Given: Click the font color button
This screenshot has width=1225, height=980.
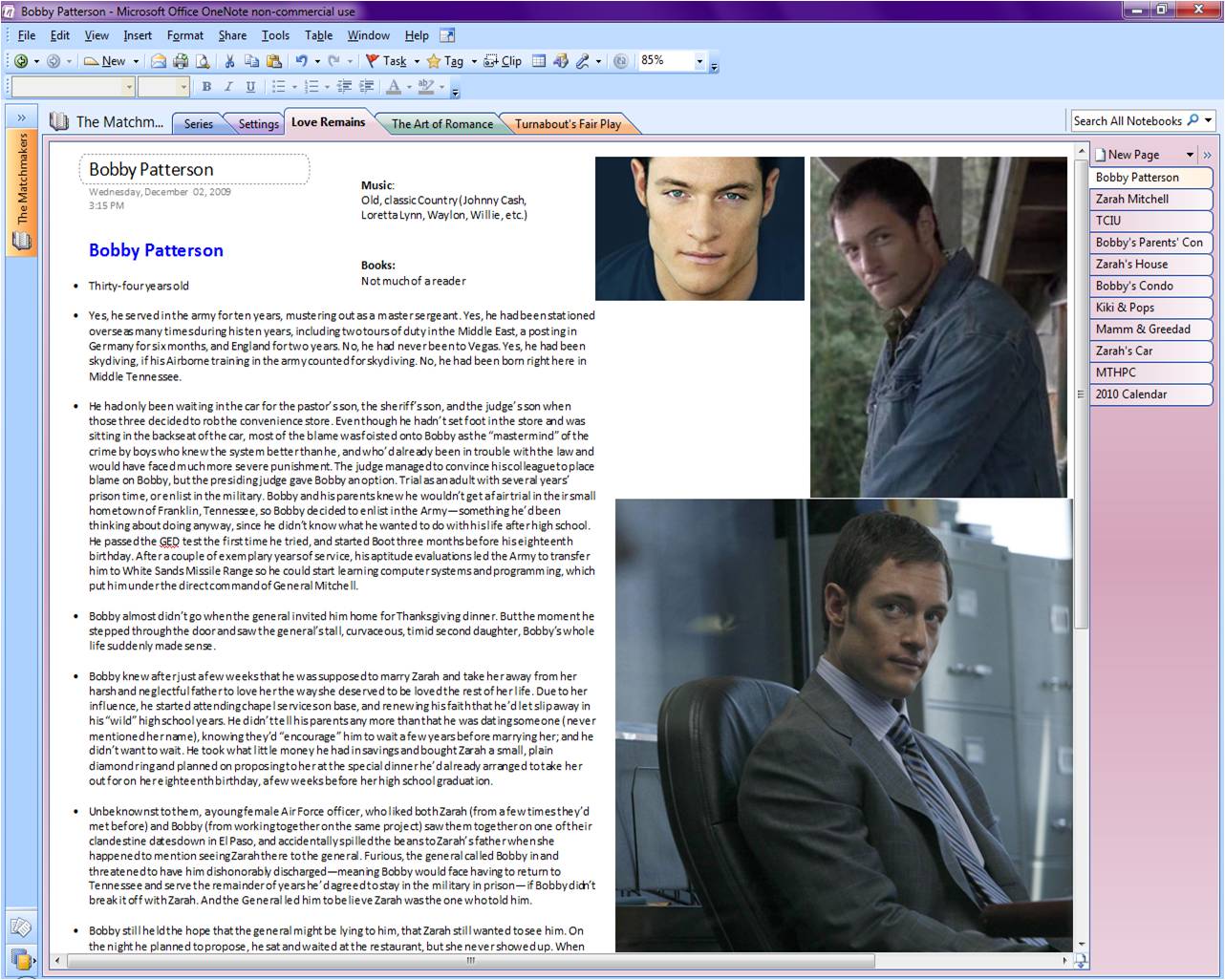Looking at the screenshot, I should pos(393,87).
